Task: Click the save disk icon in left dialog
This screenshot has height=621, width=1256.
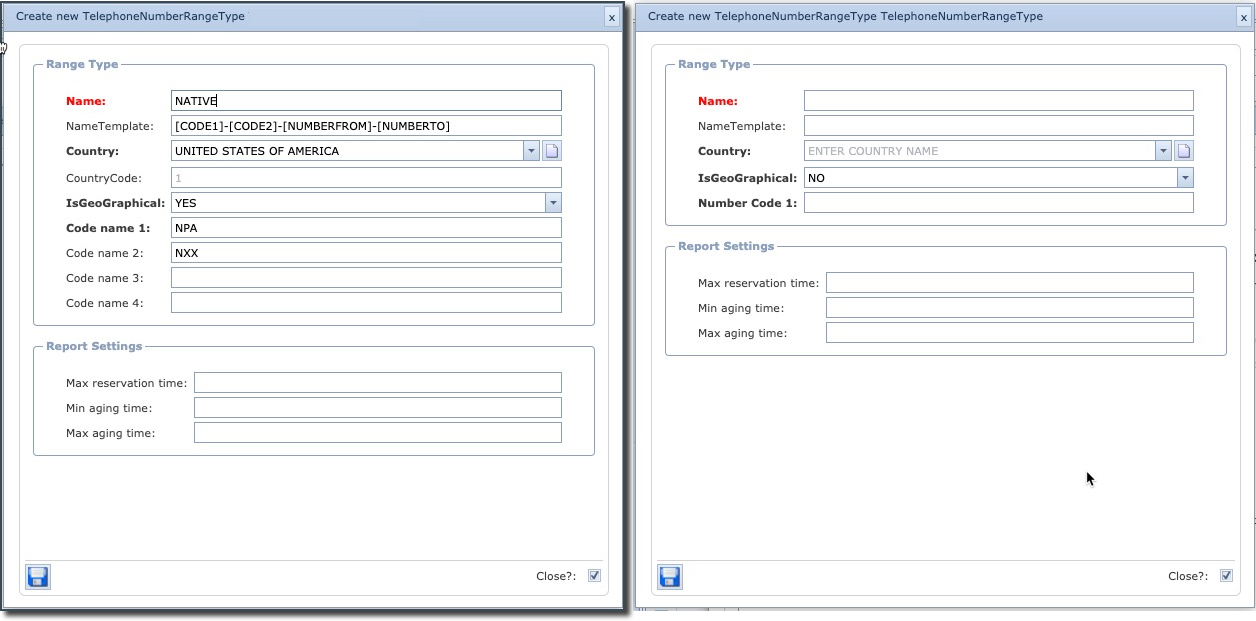Action: tap(38, 576)
